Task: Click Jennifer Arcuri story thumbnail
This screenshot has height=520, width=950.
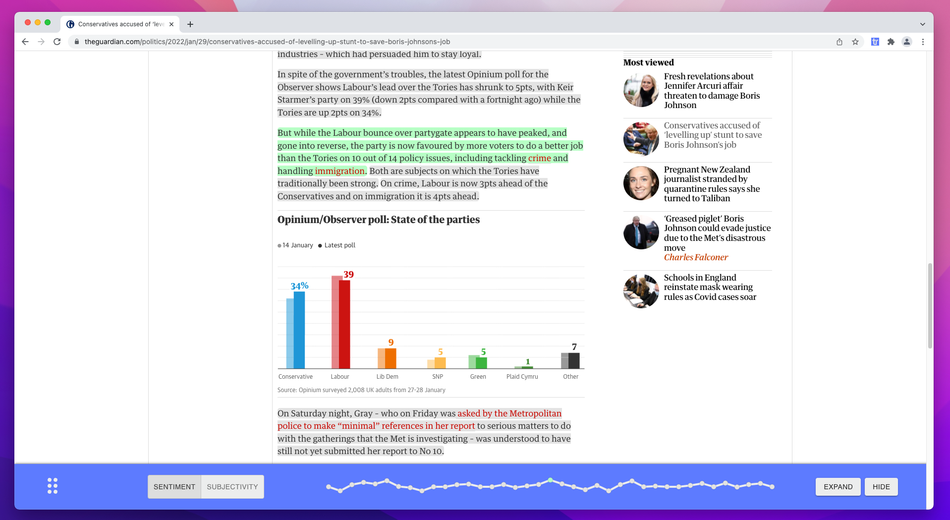Action: [641, 90]
